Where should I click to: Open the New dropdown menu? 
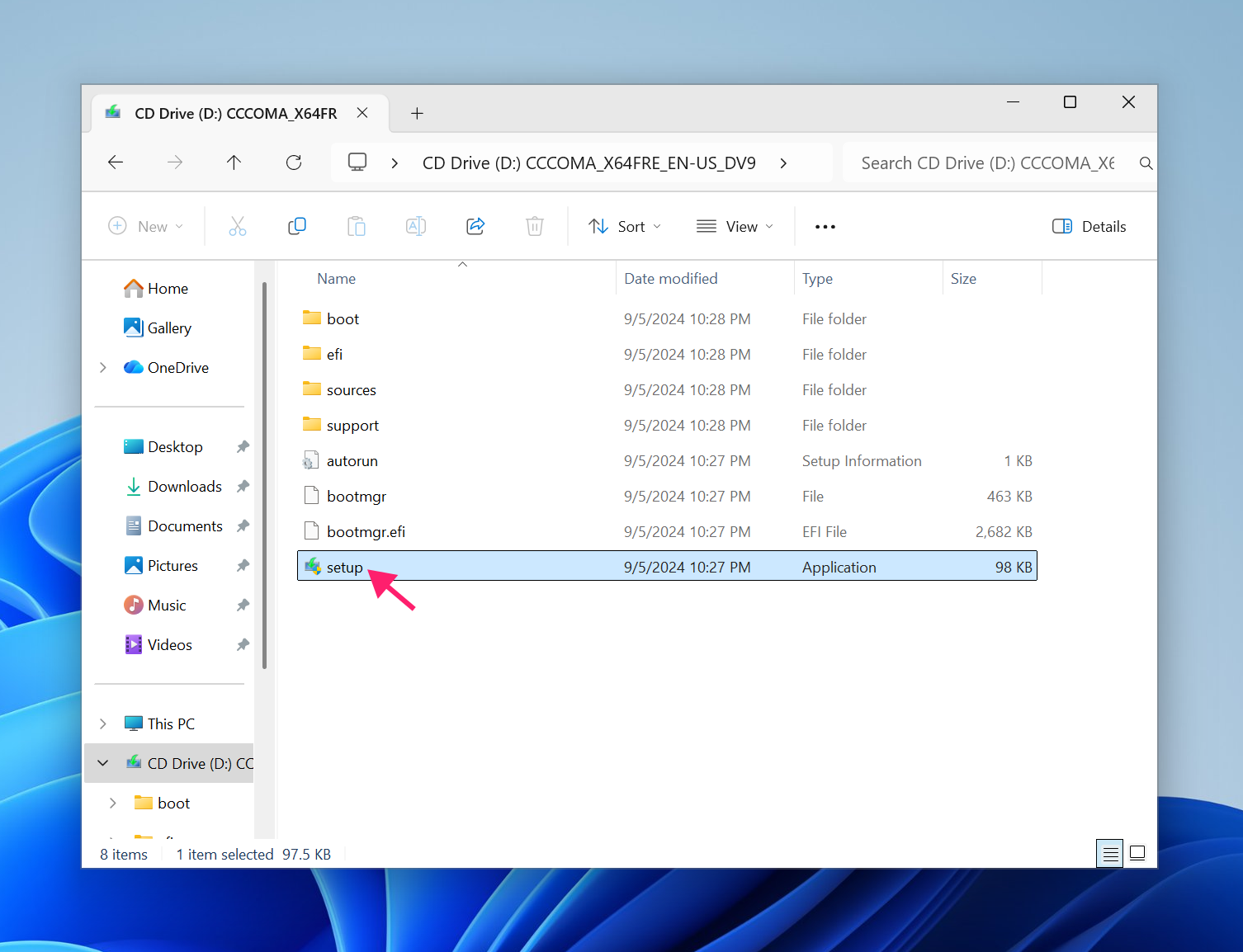tap(146, 226)
